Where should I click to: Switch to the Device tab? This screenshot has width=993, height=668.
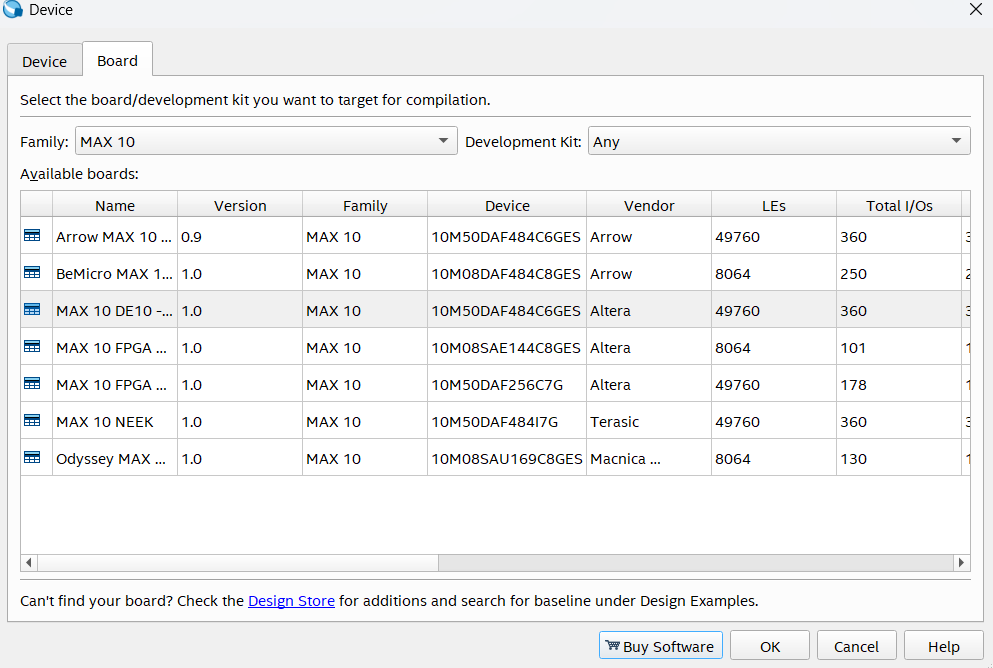(45, 61)
